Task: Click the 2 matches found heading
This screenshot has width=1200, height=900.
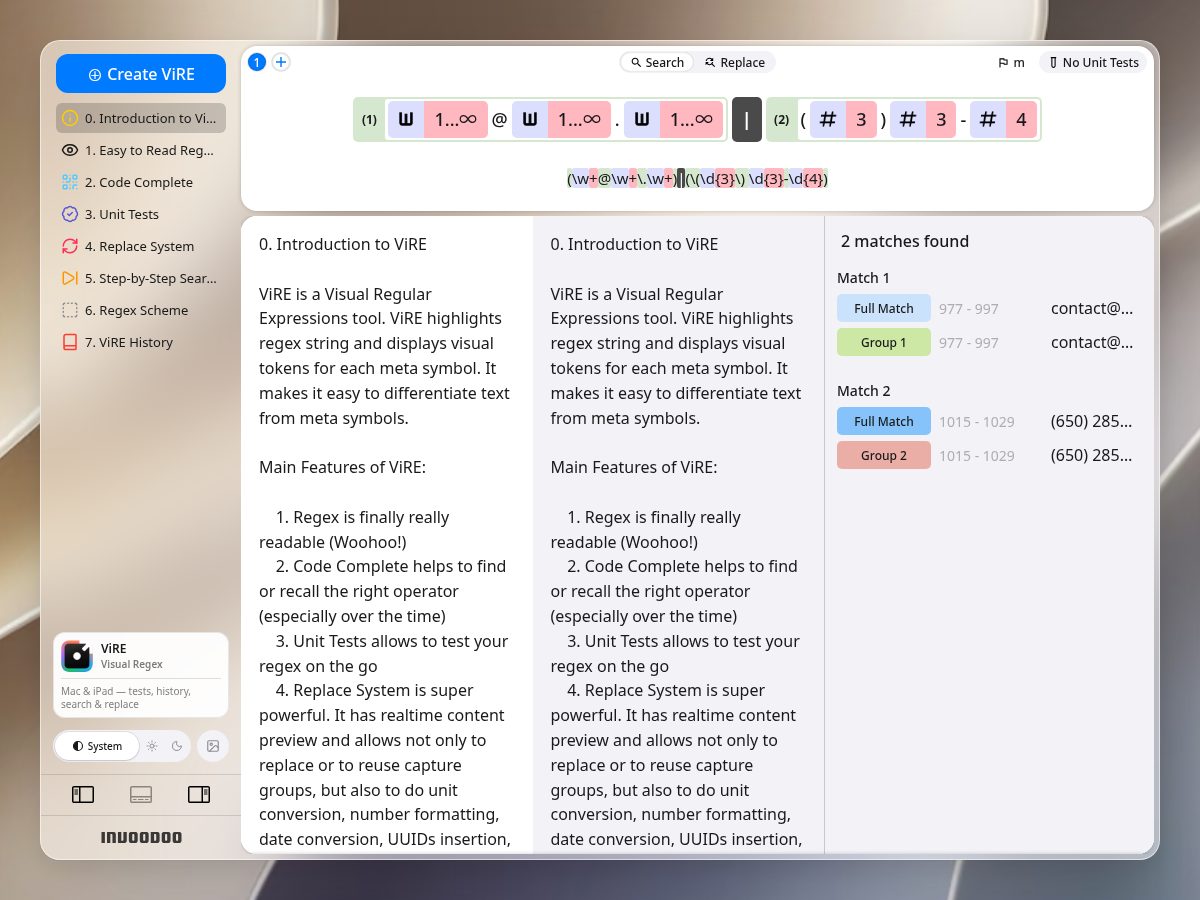Action: [x=905, y=241]
